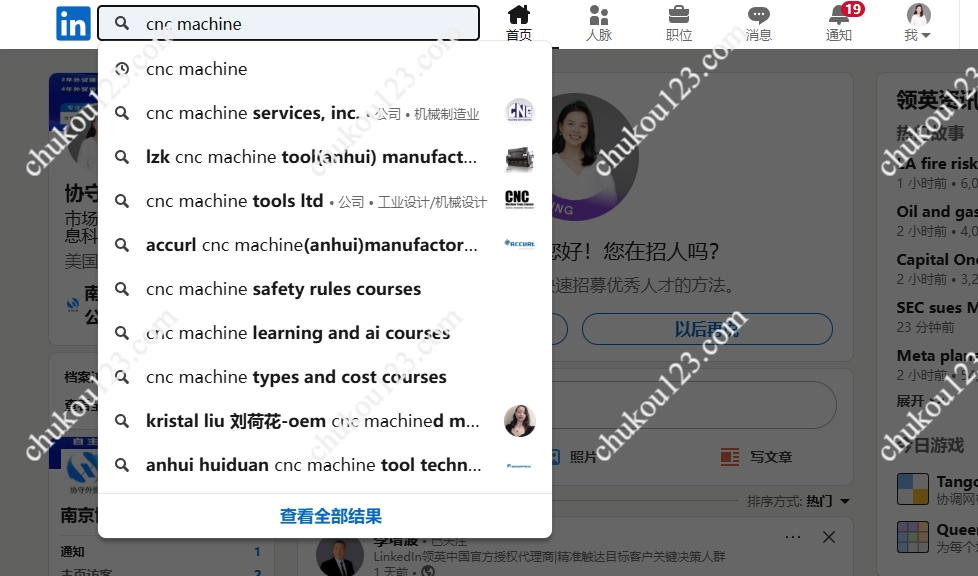The width and height of the screenshot is (978, 576).
Task: Select 'cnc machine safety rules courses' suggestion
Action: pos(283,289)
